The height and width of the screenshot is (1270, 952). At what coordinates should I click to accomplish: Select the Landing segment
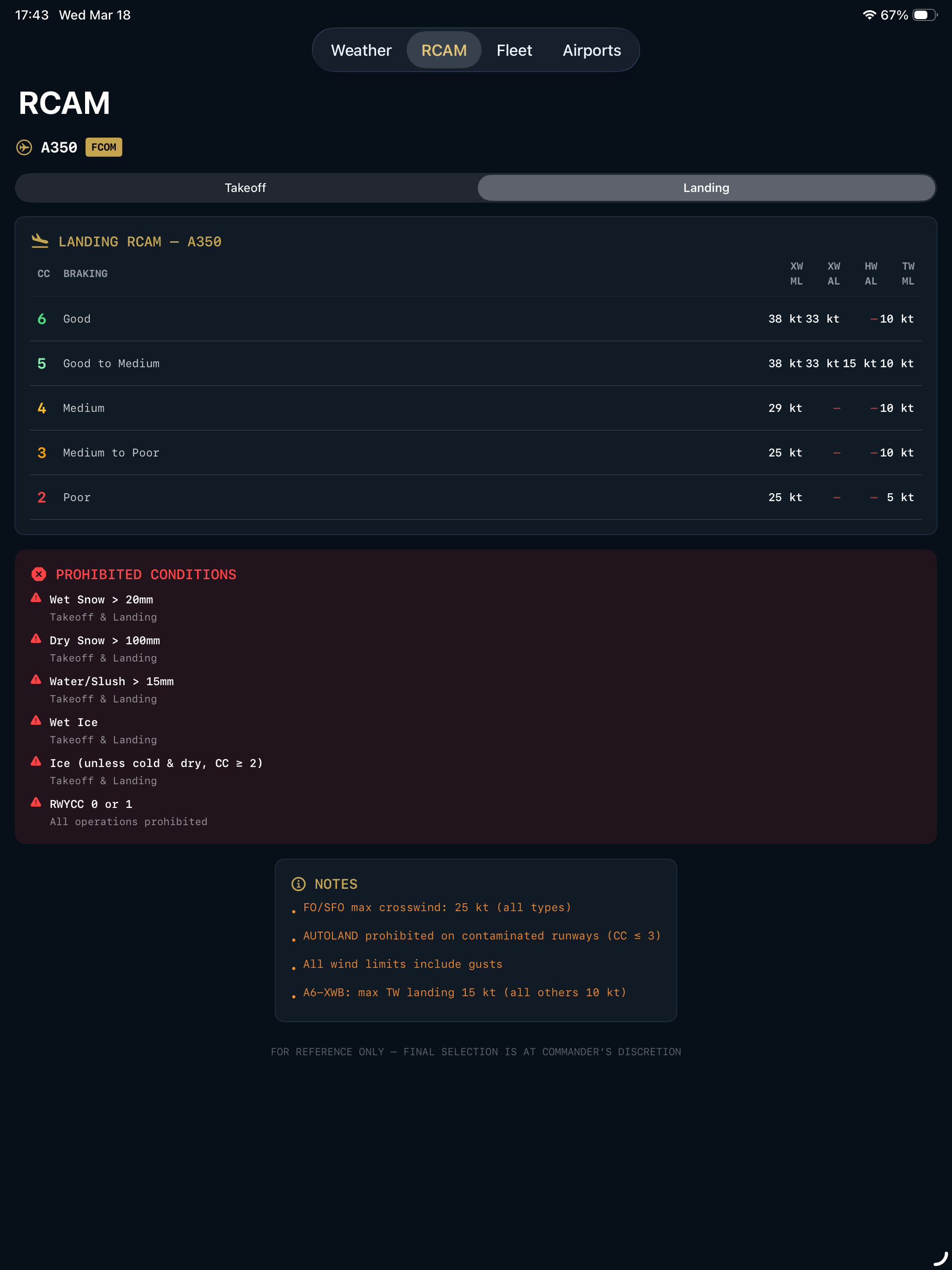point(706,188)
